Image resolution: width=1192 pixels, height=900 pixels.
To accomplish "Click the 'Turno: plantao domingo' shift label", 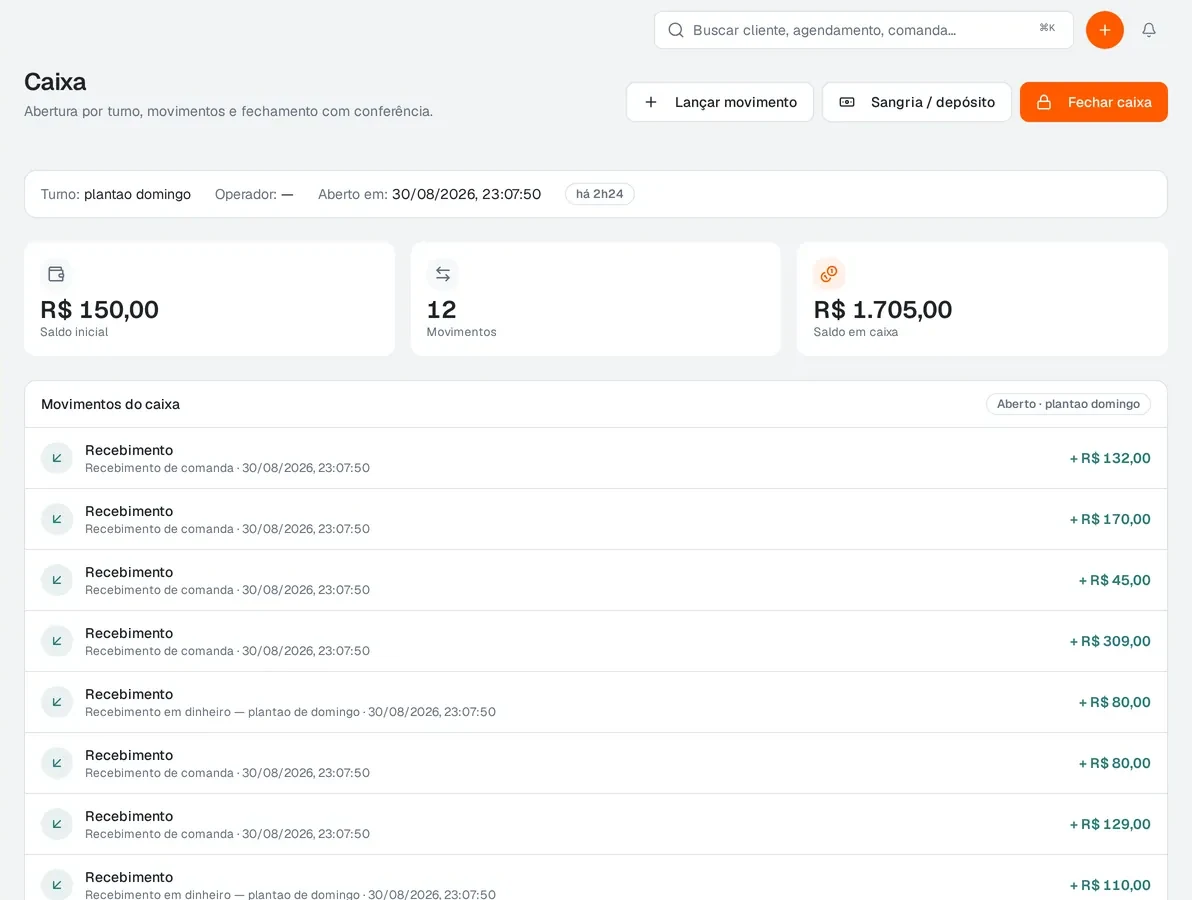I will click(x=116, y=194).
